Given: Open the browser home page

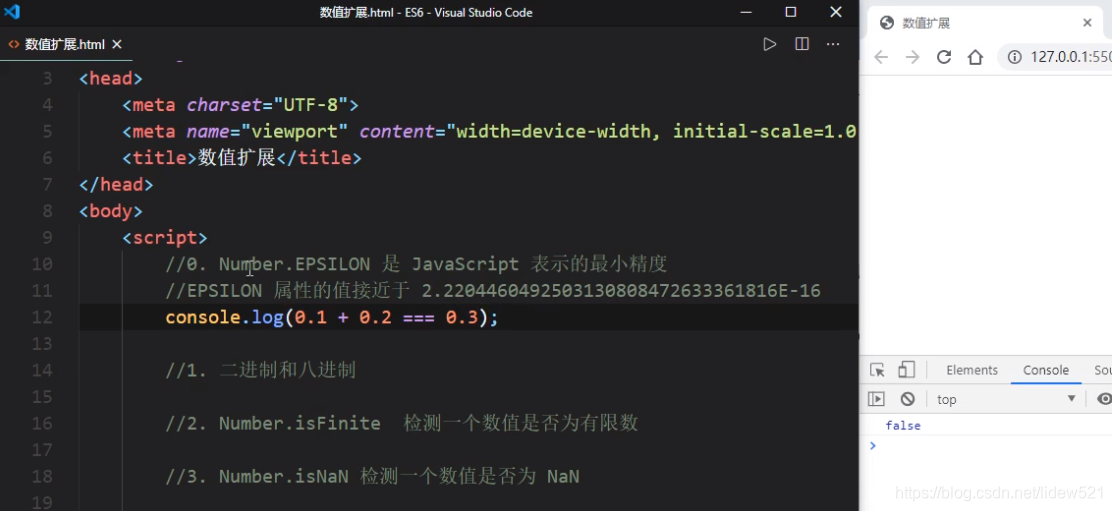Looking at the screenshot, I should pos(976,57).
